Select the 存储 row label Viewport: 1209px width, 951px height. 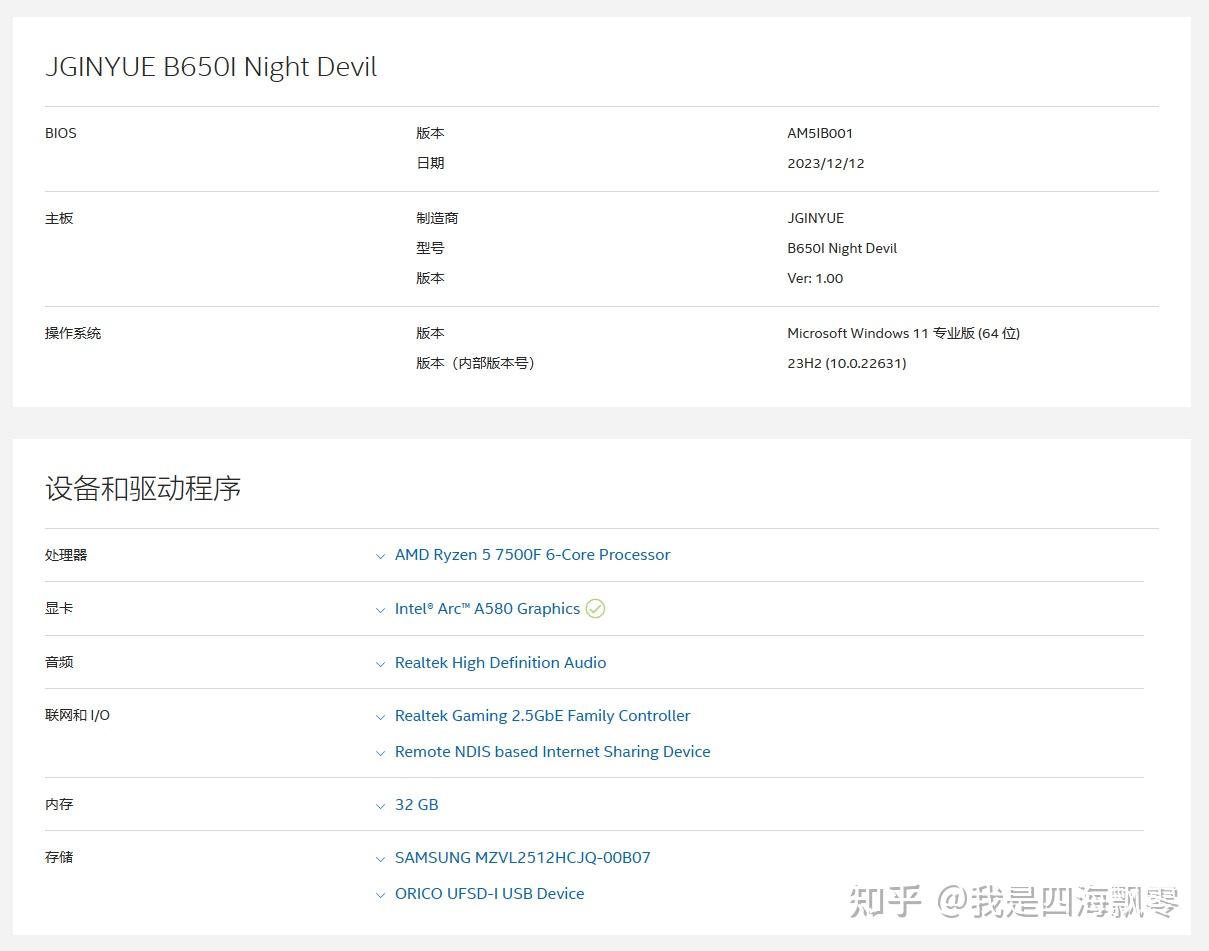[59, 857]
